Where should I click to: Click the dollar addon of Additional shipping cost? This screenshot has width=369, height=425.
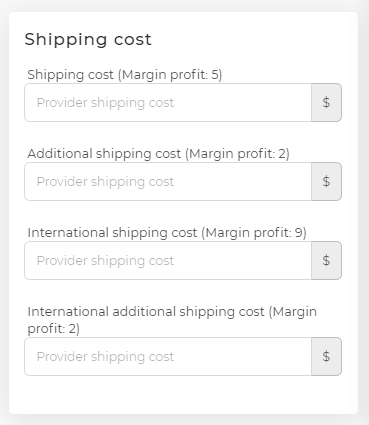click(326, 181)
